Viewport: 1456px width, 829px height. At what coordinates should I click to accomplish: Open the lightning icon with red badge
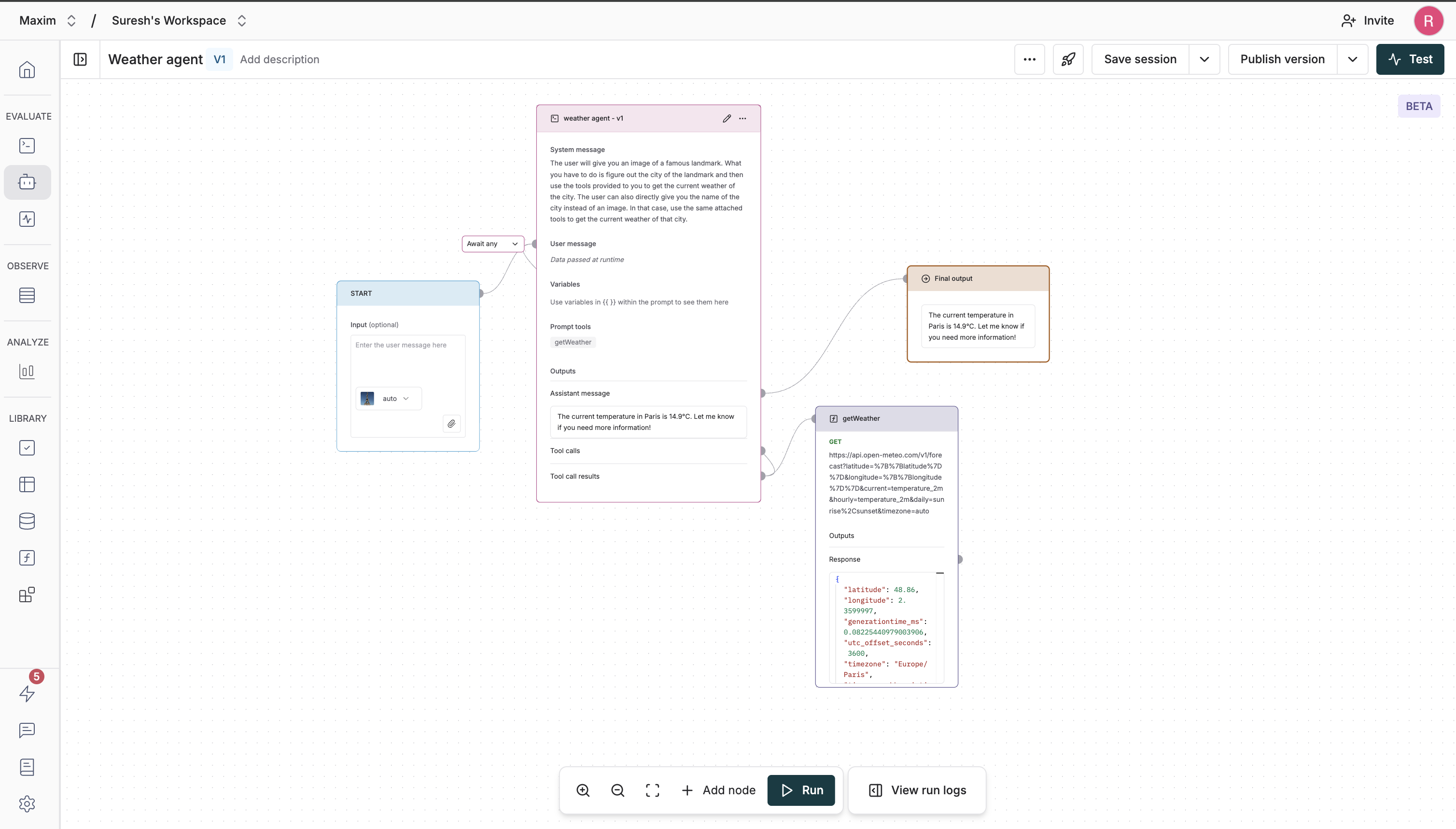(x=27, y=694)
